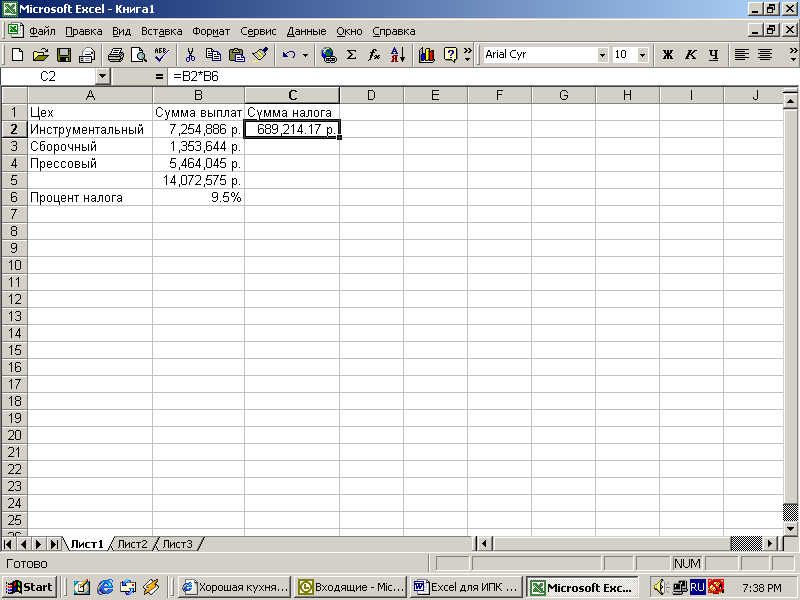Click the Name Box showing C2

48,77
